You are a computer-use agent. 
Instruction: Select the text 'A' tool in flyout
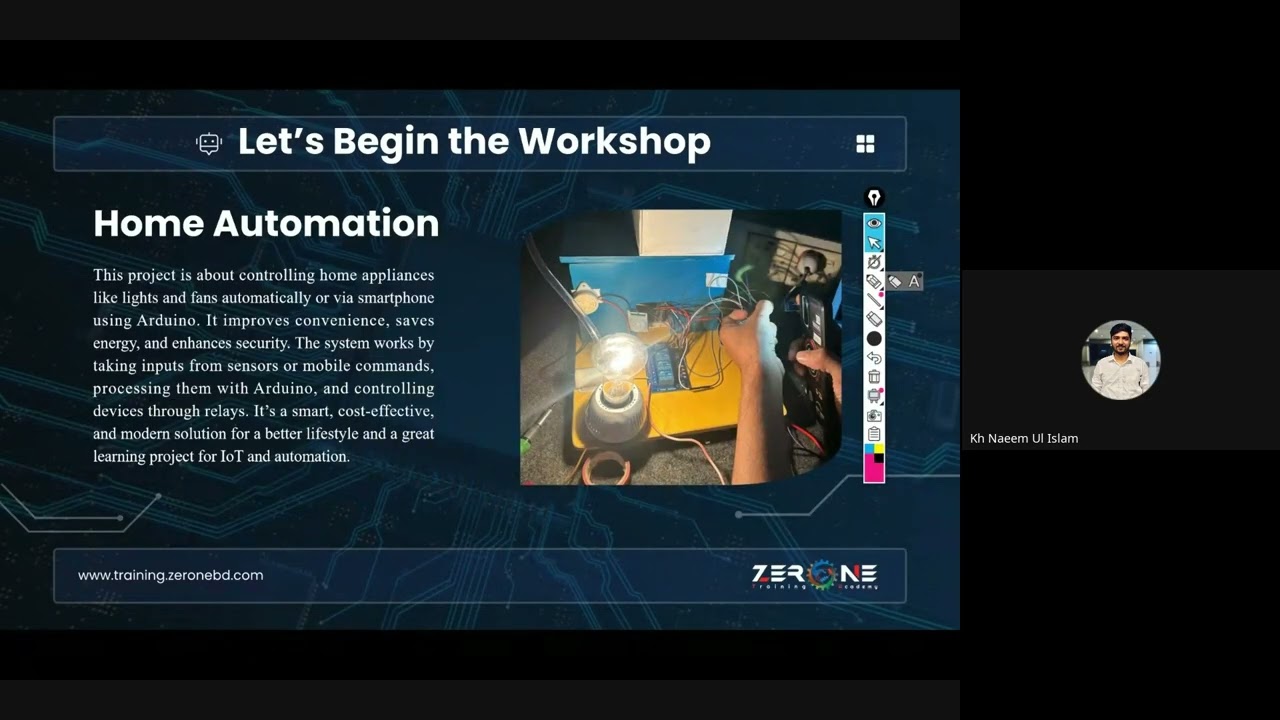point(914,282)
